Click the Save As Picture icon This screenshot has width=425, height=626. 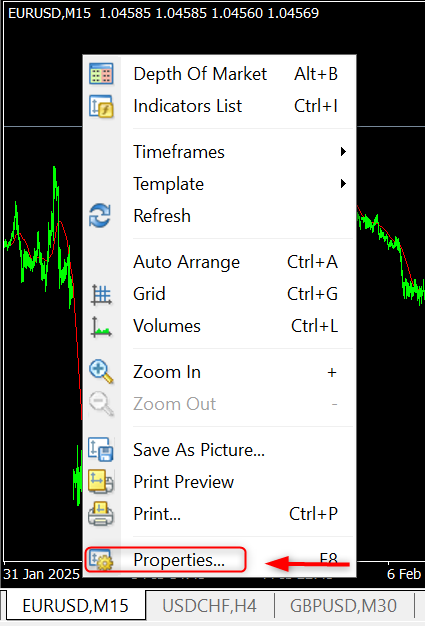point(101,450)
